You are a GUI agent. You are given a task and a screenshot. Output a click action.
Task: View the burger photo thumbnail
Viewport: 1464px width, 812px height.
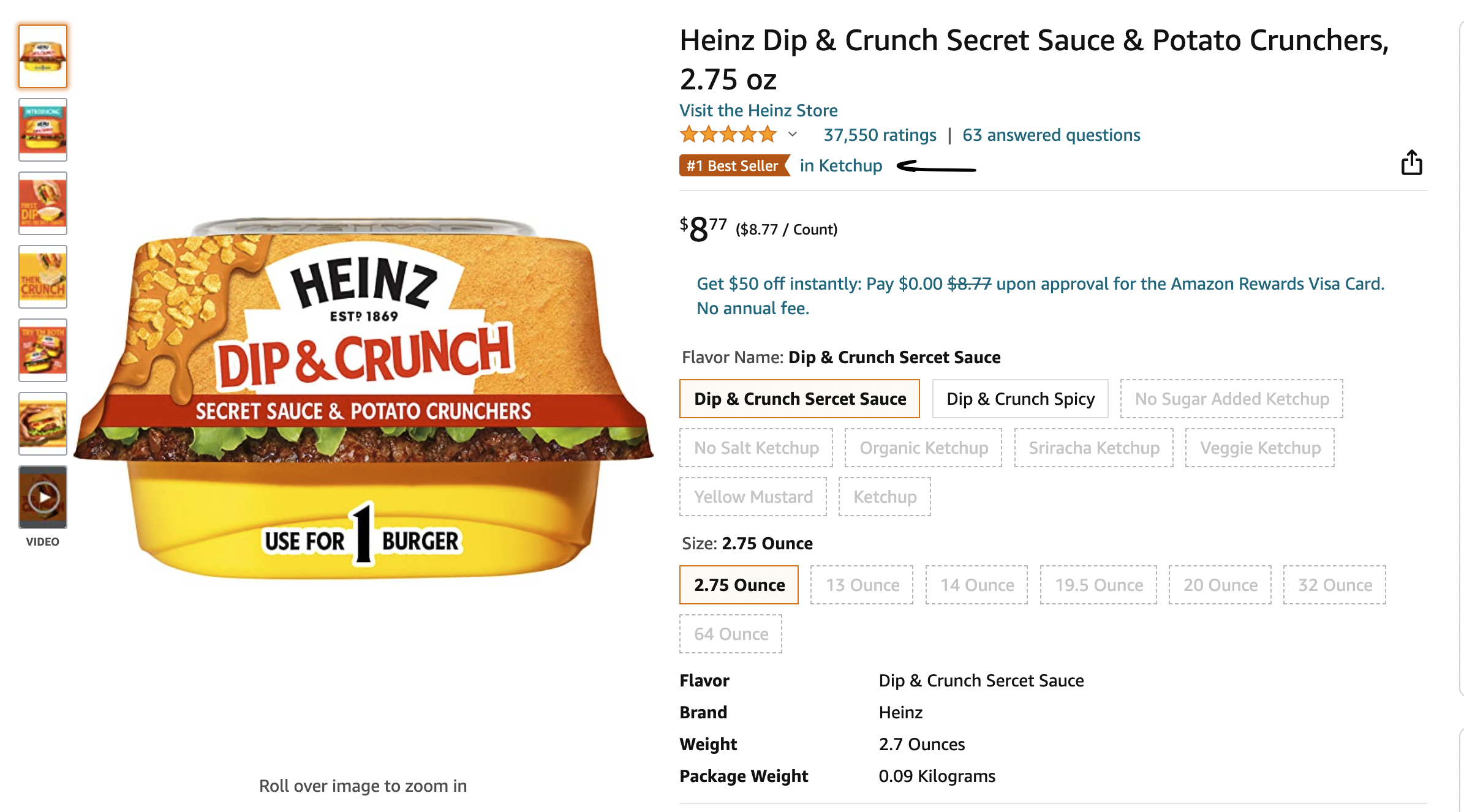[x=43, y=424]
